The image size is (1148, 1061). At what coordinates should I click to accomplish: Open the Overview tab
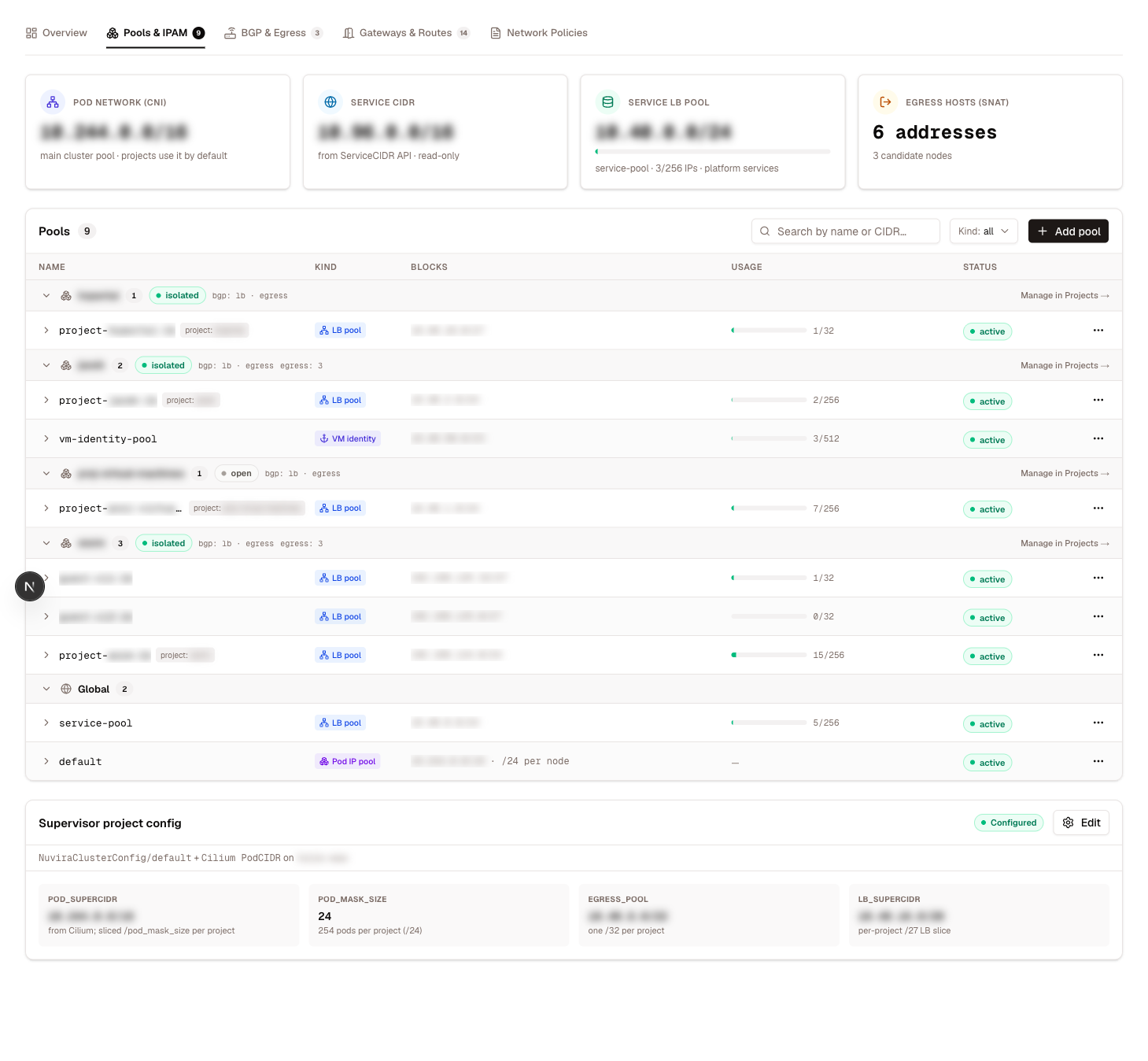coord(57,33)
